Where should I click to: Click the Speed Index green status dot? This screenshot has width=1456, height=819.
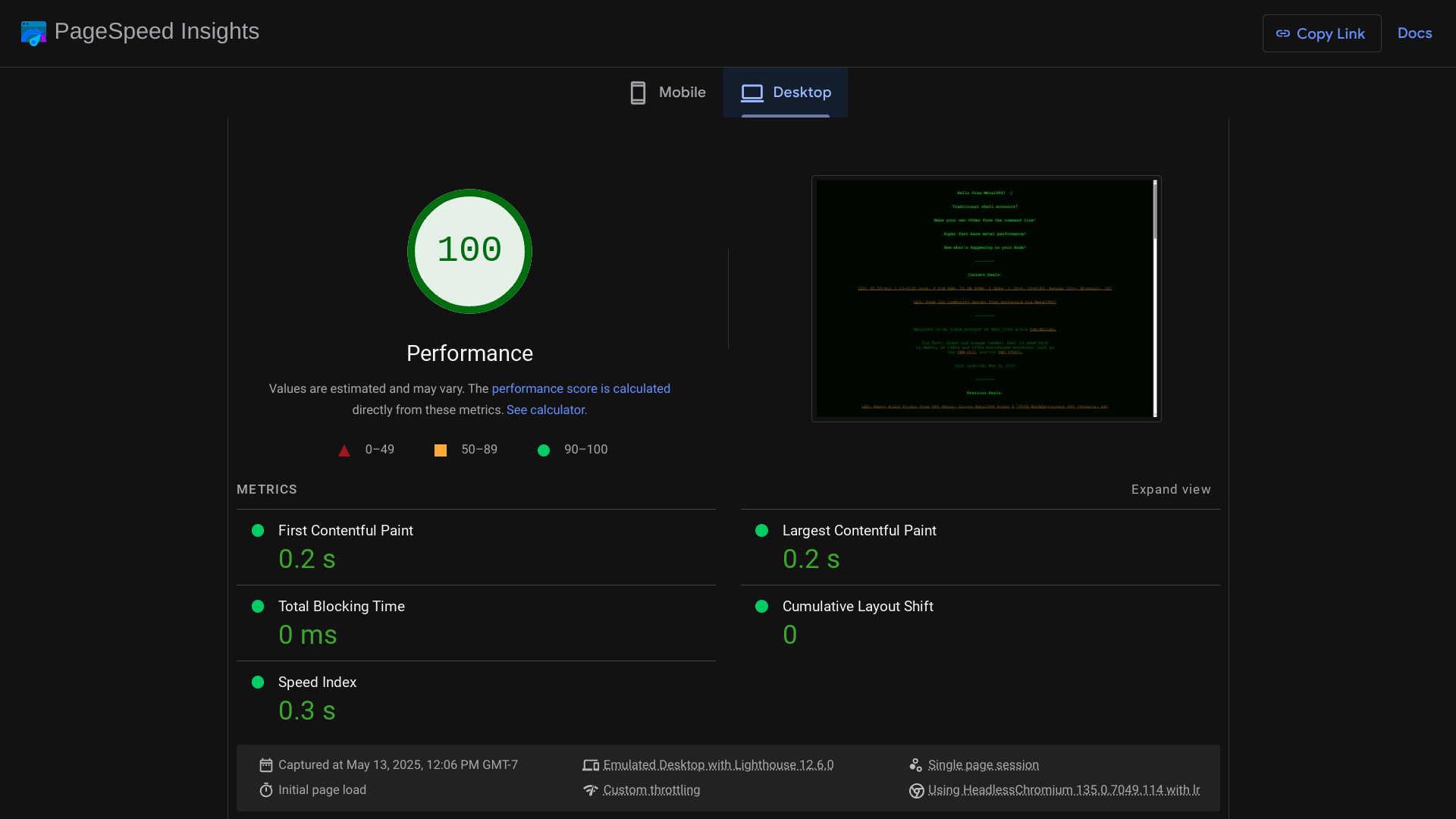coord(258,682)
